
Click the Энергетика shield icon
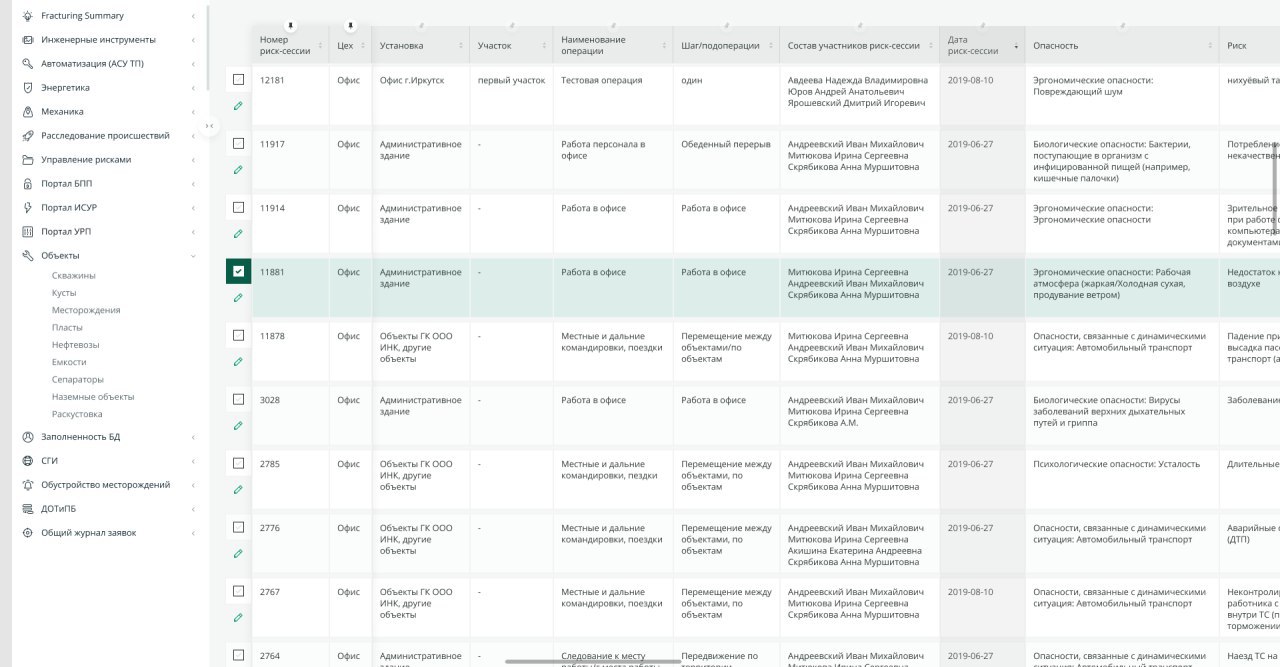[28, 88]
